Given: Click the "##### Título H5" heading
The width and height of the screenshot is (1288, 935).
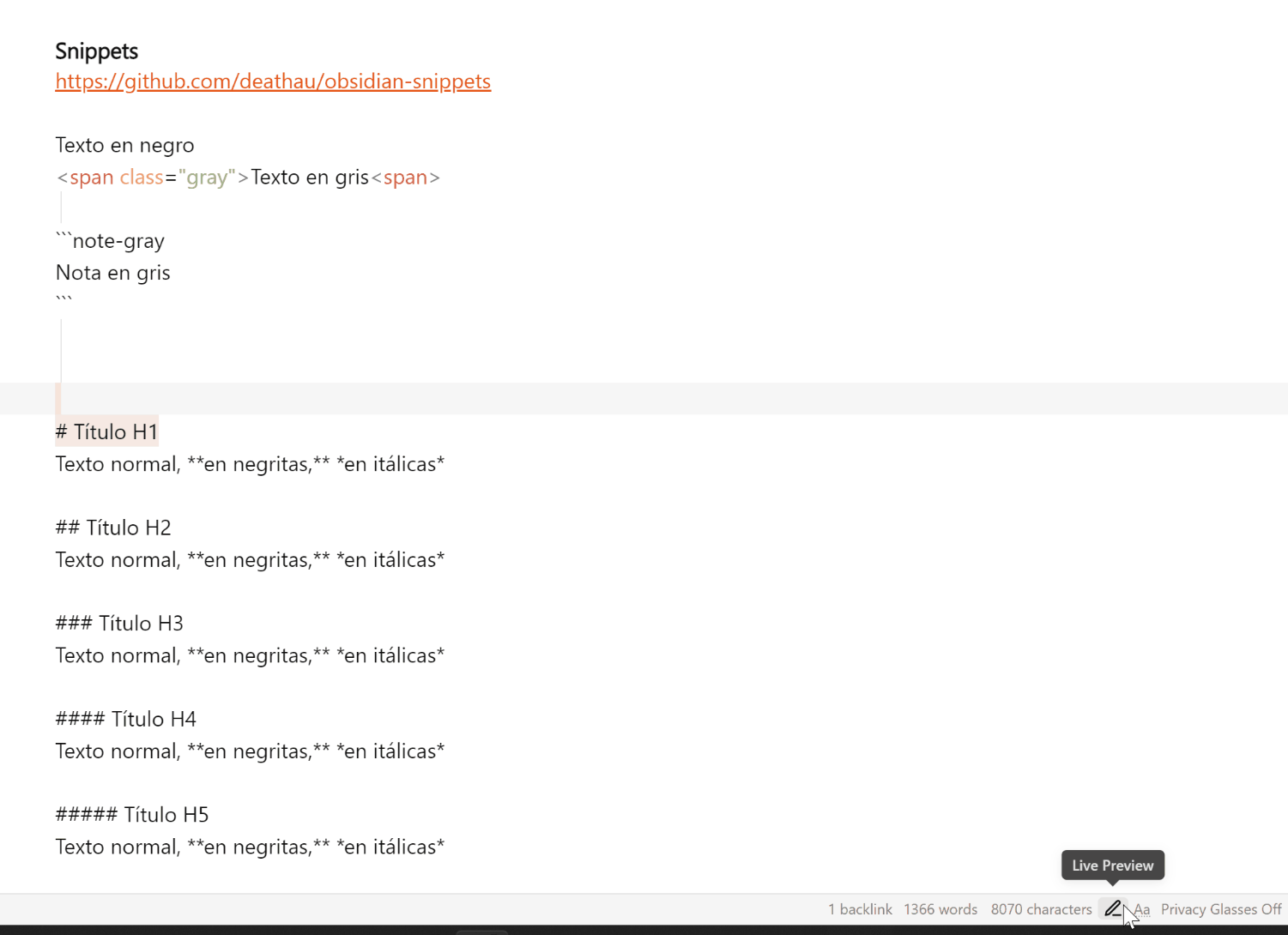Looking at the screenshot, I should tap(131, 814).
